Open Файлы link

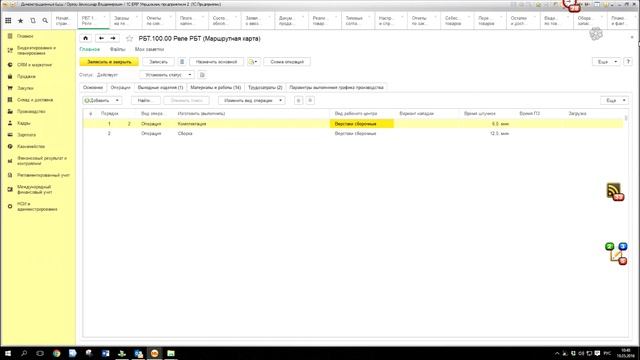(118, 49)
